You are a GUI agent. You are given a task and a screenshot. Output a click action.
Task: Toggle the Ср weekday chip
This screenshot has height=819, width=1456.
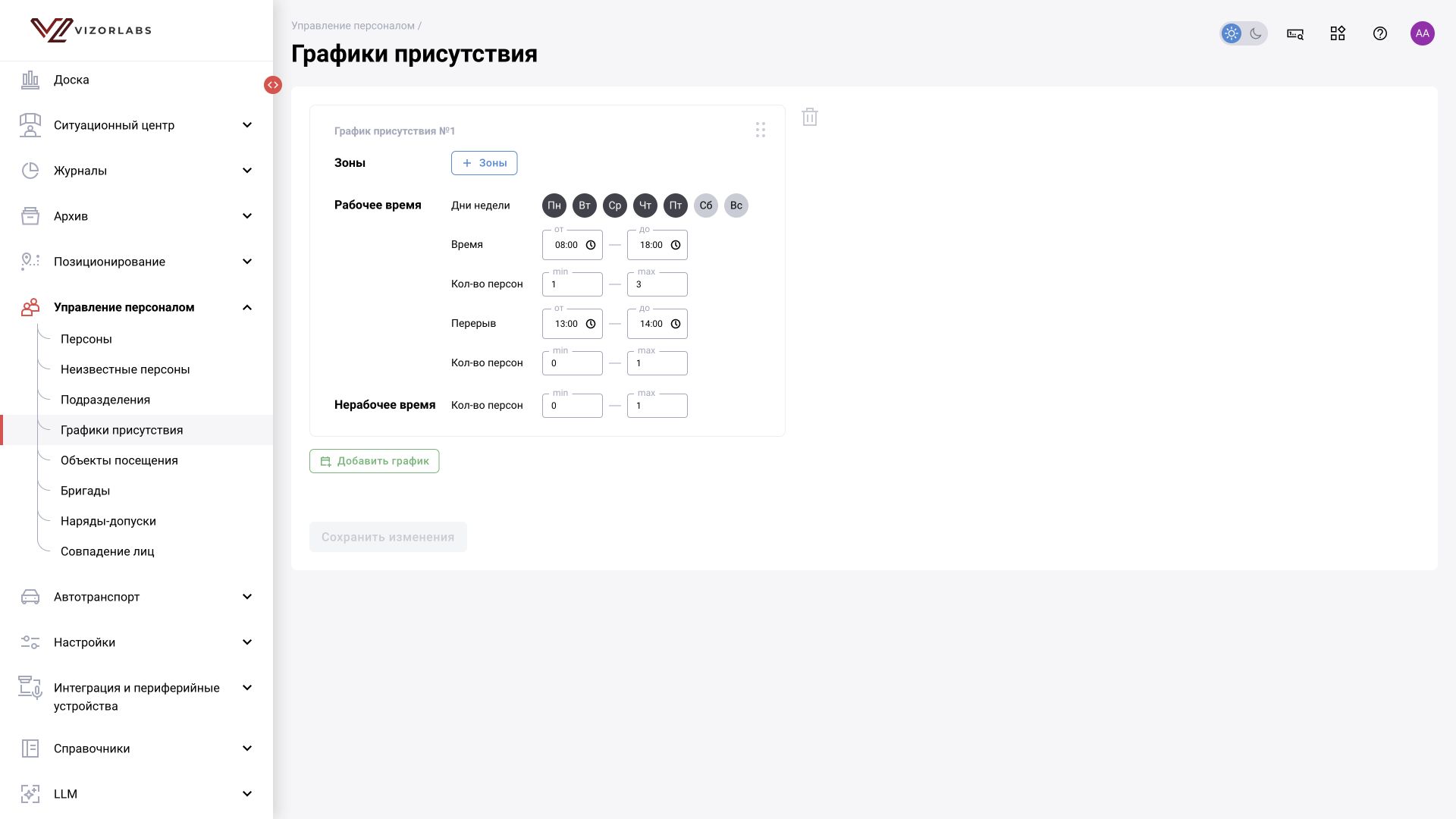click(615, 206)
